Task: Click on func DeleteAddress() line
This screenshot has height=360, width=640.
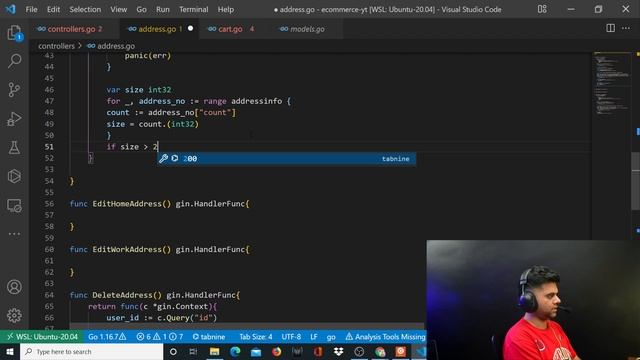Action: point(155,295)
